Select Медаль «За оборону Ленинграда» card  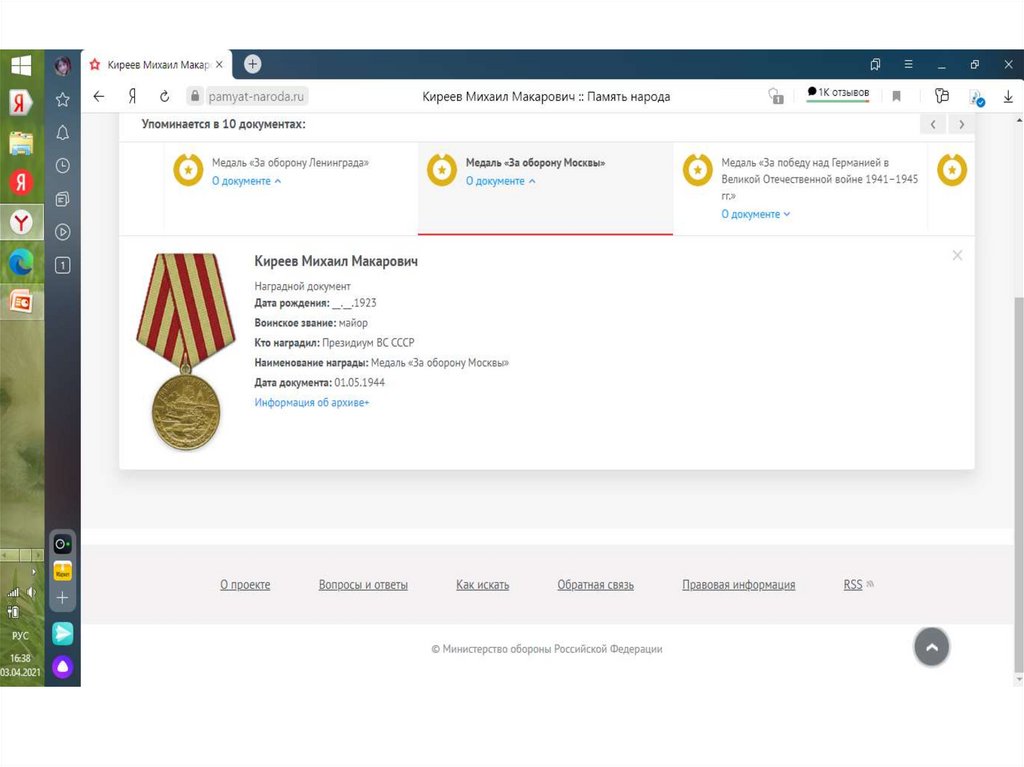point(291,188)
